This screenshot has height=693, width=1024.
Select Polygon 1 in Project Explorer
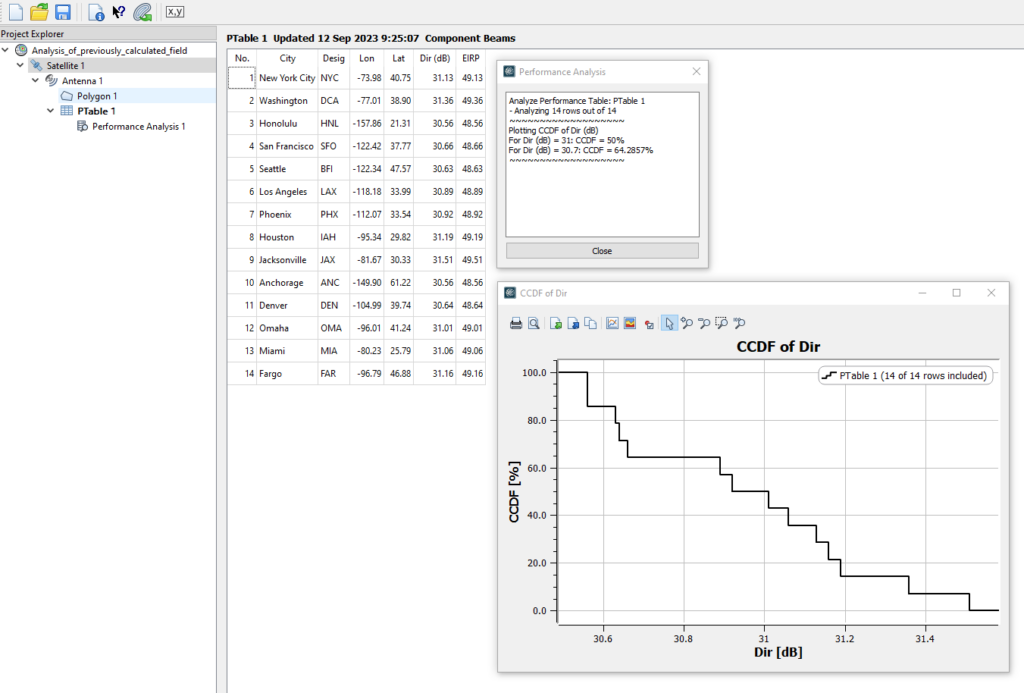tap(97, 96)
